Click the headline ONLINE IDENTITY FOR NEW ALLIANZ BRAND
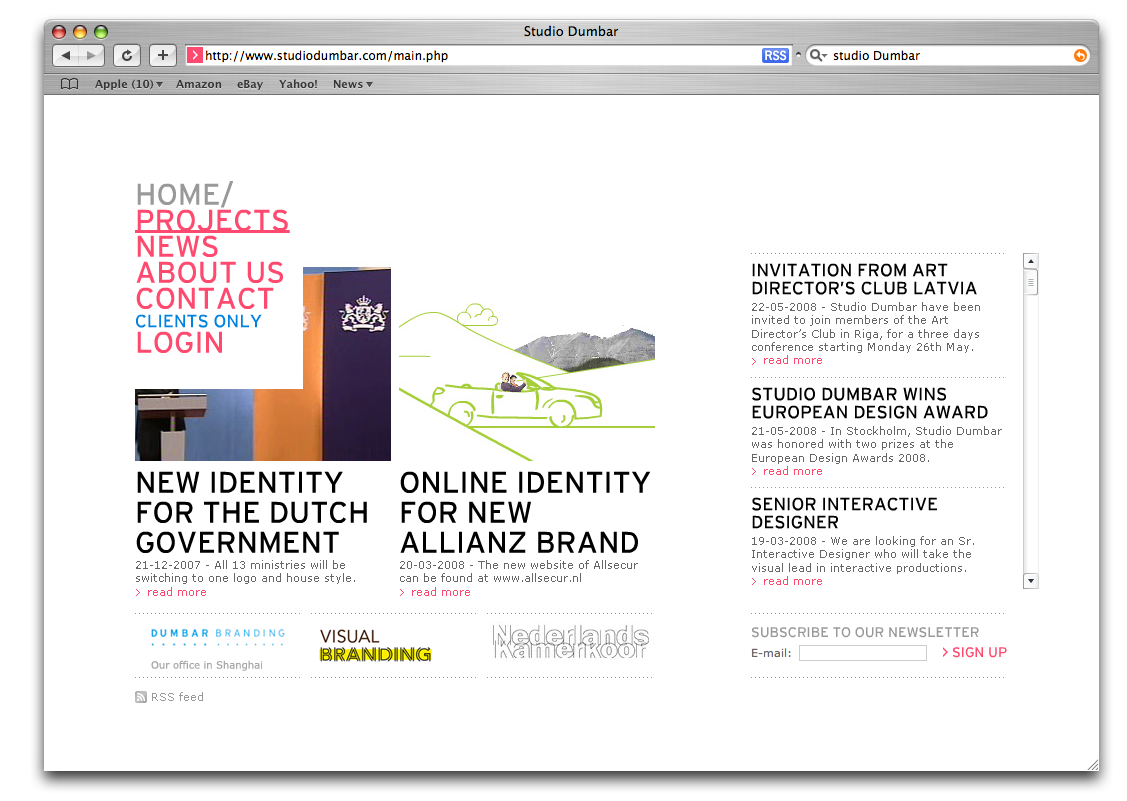Screen dimensions: 1127x801 pyautogui.click(x=525, y=513)
